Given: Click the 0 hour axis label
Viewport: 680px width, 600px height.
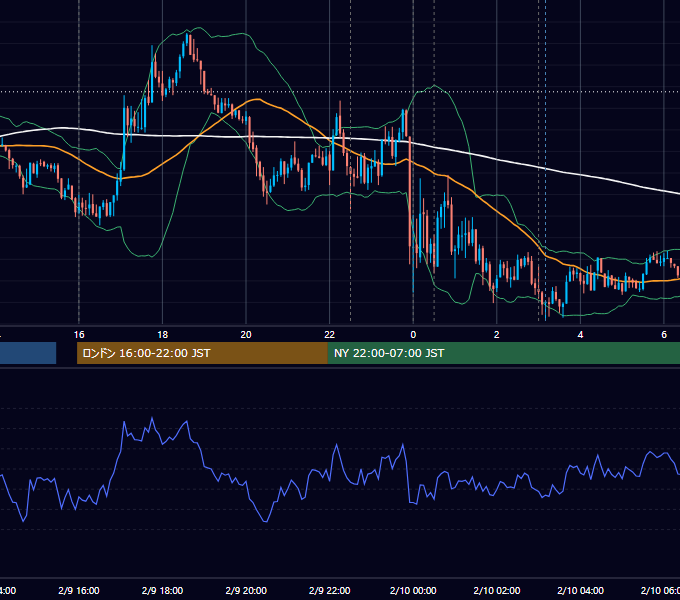Looking at the screenshot, I should [x=413, y=335].
